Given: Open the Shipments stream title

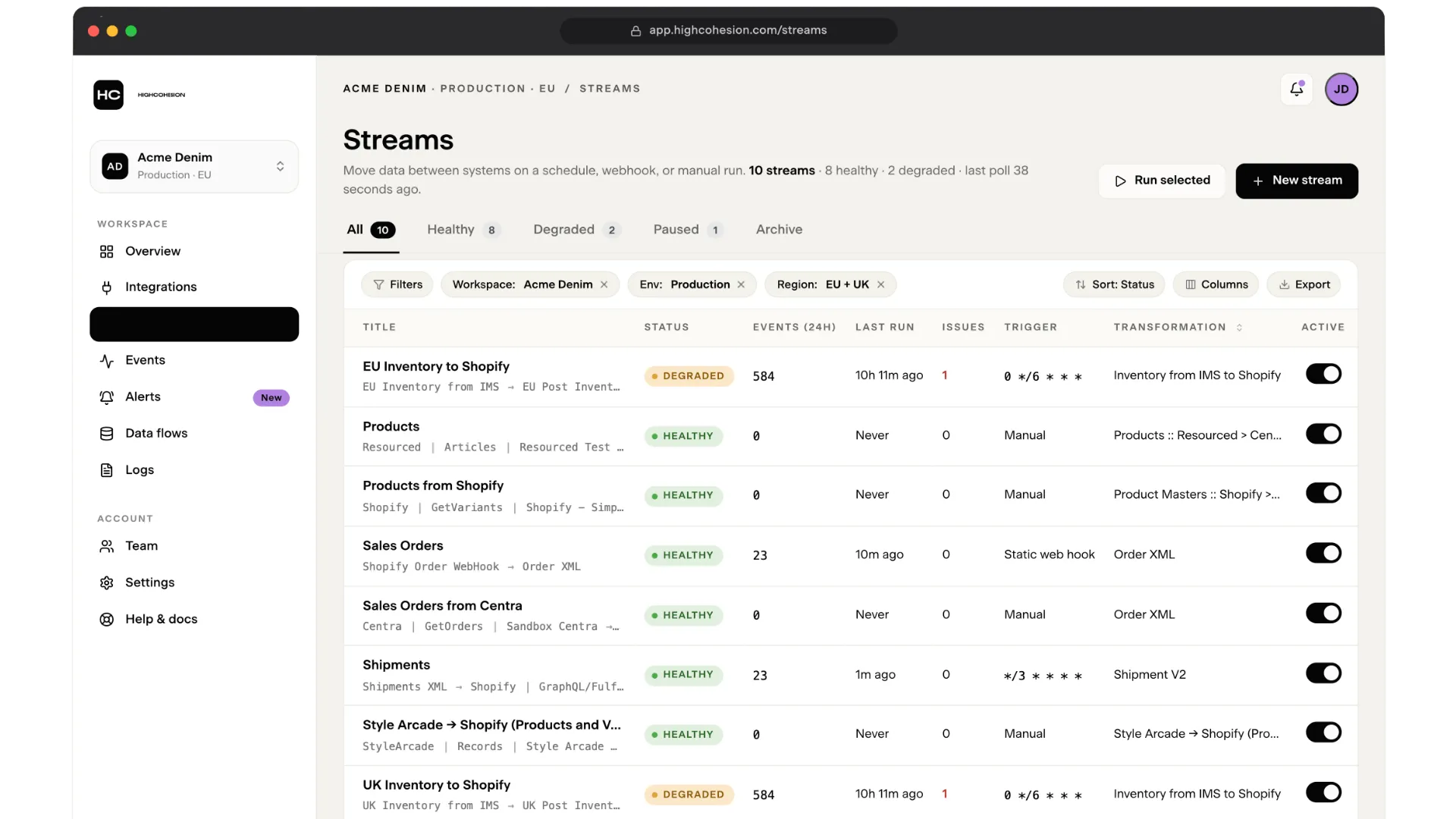Looking at the screenshot, I should pyautogui.click(x=396, y=665).
